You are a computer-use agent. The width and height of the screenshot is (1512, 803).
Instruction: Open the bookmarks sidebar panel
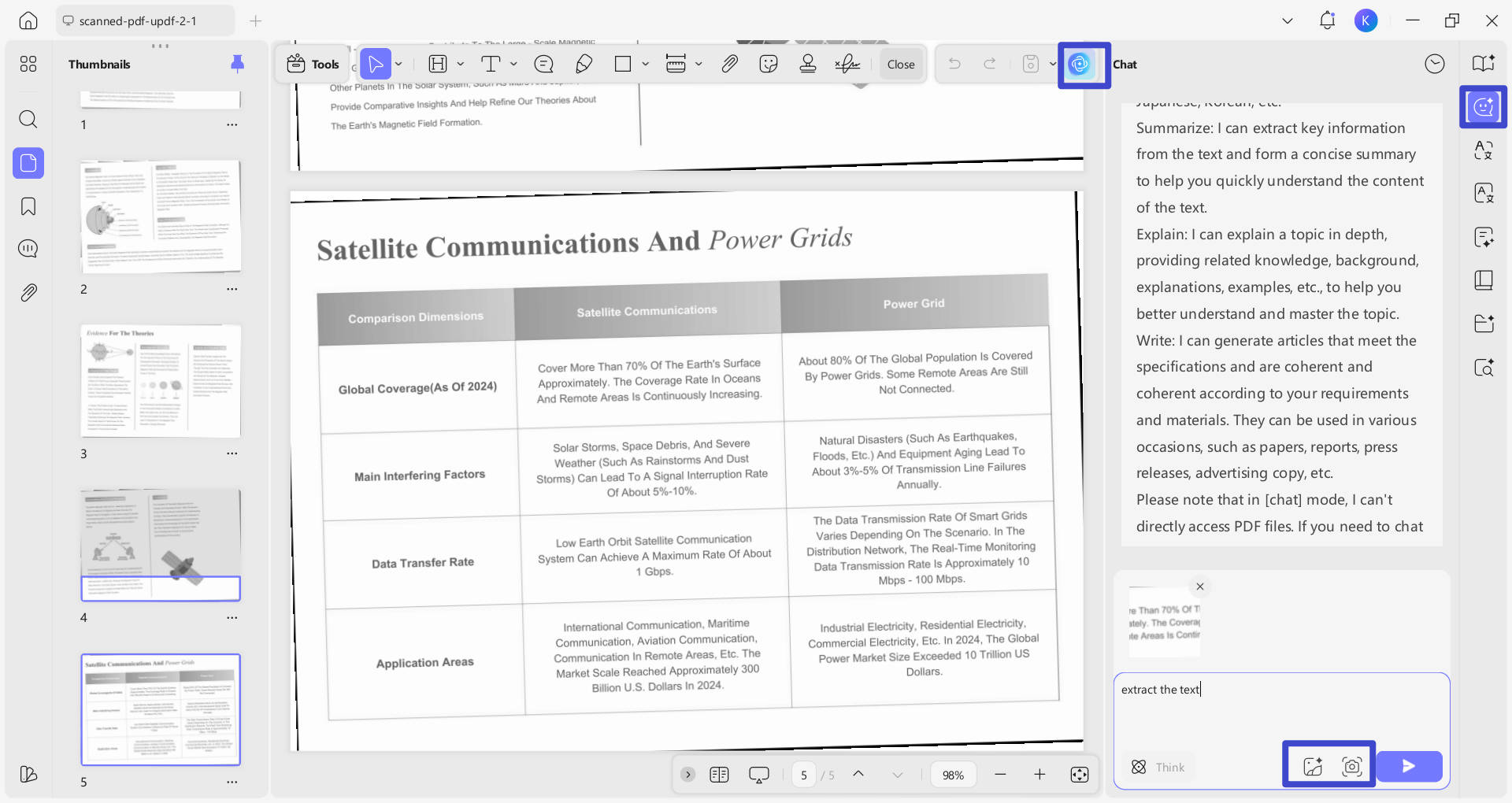pyautogui.click(x=28, y=206)
